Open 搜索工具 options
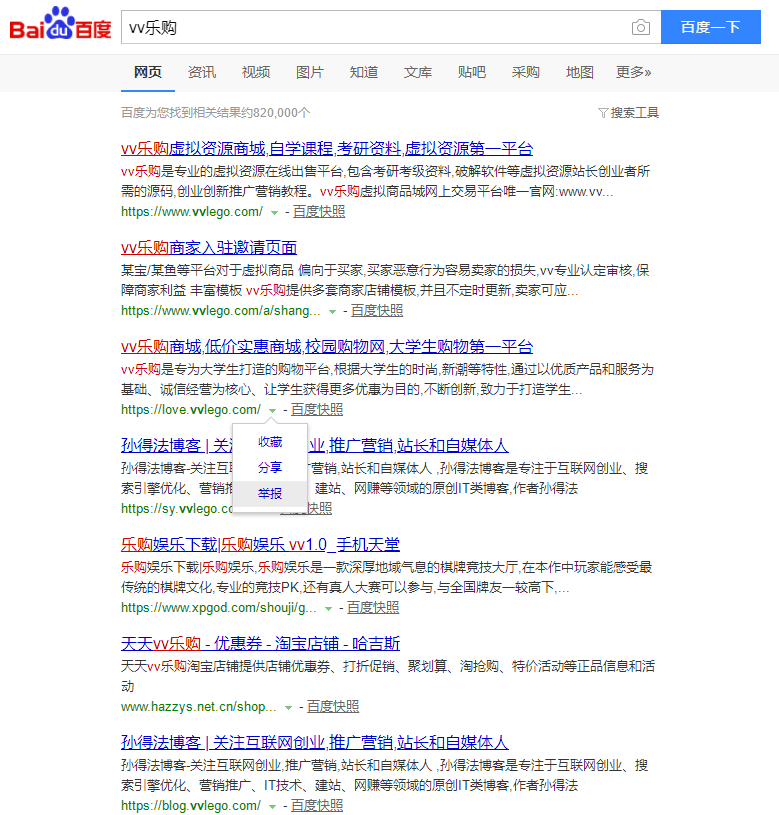Screen dimensions: 779x815 635,113
